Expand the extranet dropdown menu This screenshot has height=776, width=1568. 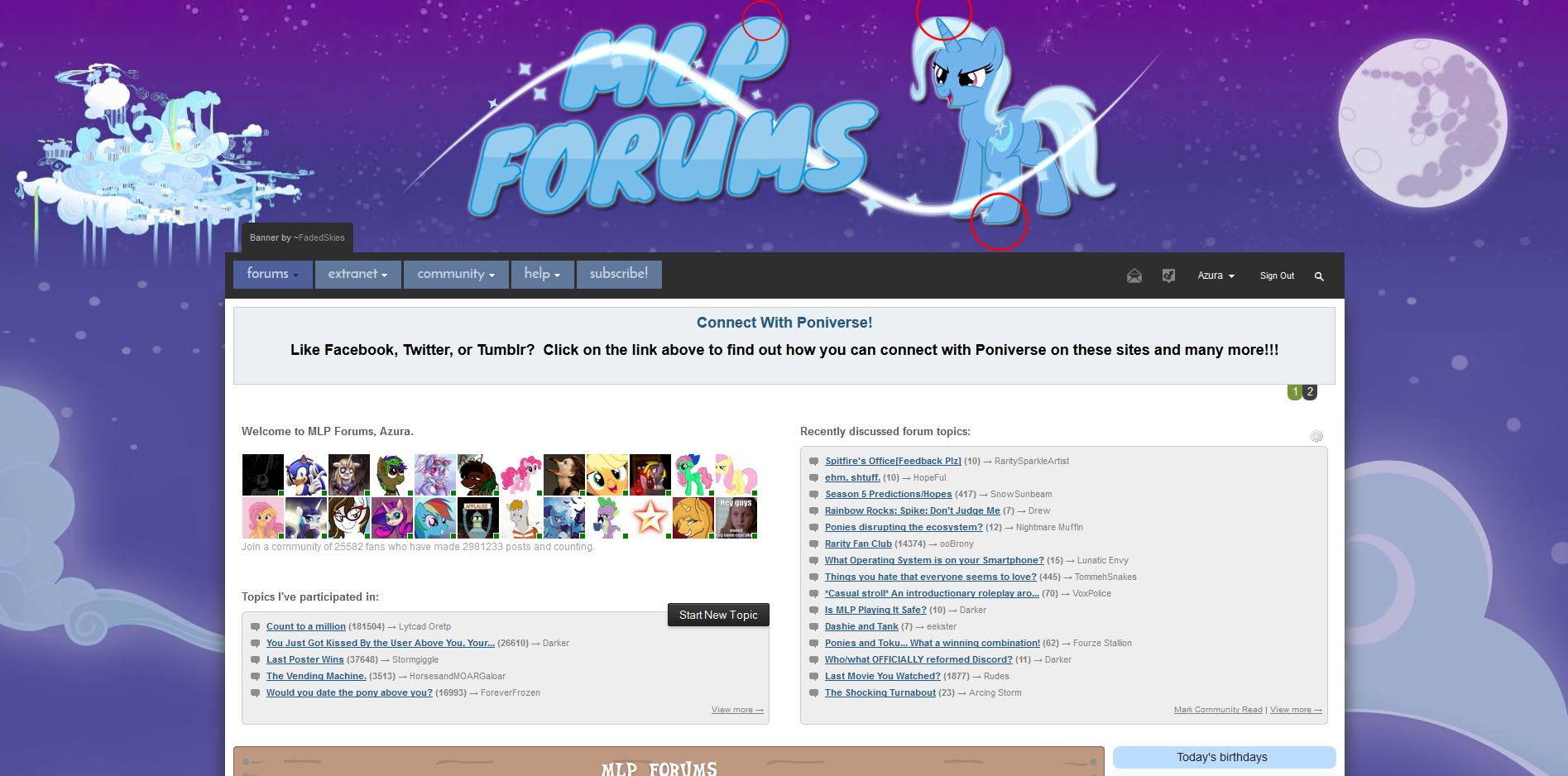tap(357, 274)
